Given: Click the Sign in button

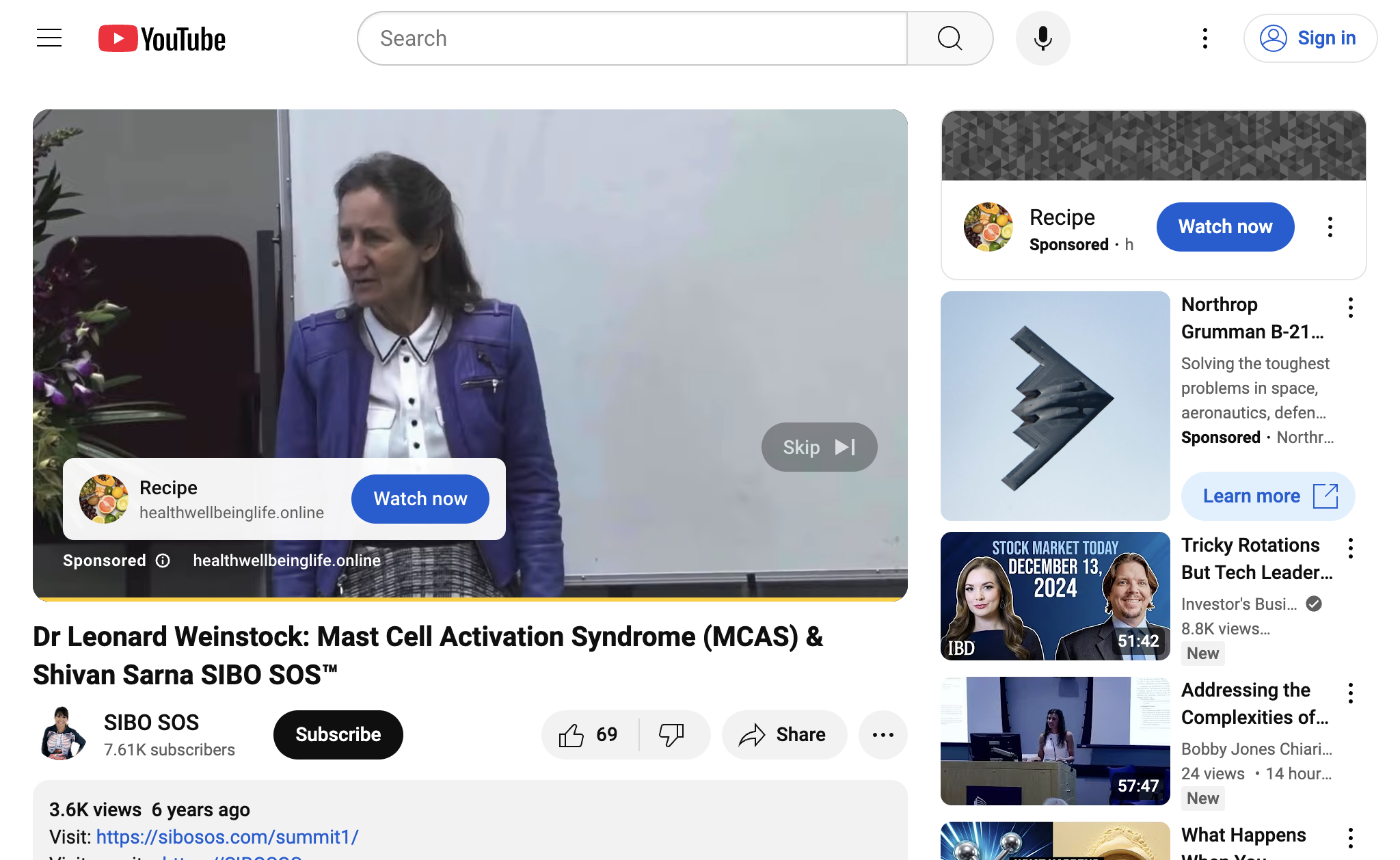Looking at the screenshot, I should (1310, 38).
